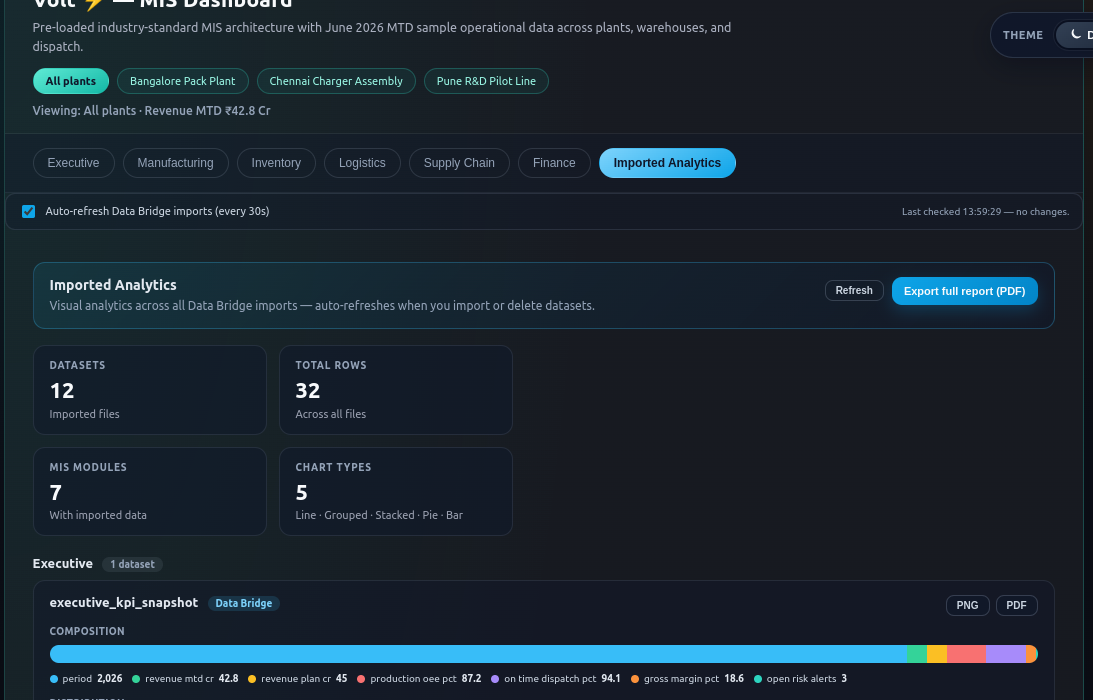This screenshot has width=1093, height=700.
Task: Click the gross margin pct 18.6 value
Action: (x=734, y=678)
